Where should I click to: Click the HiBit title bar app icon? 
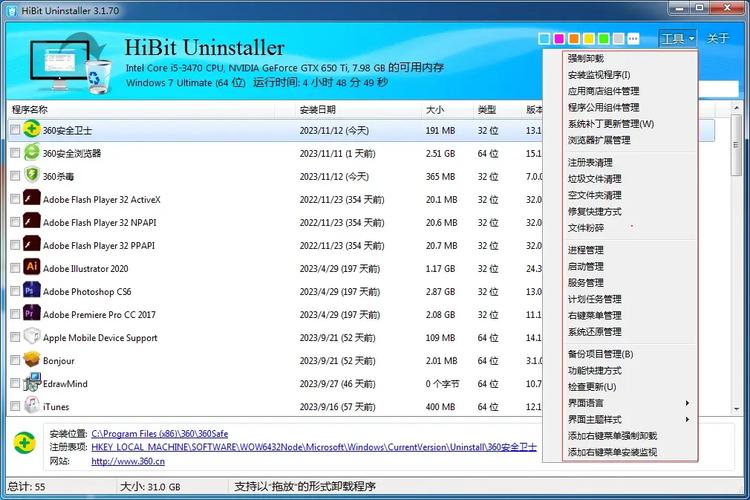[x=12, y=11]
